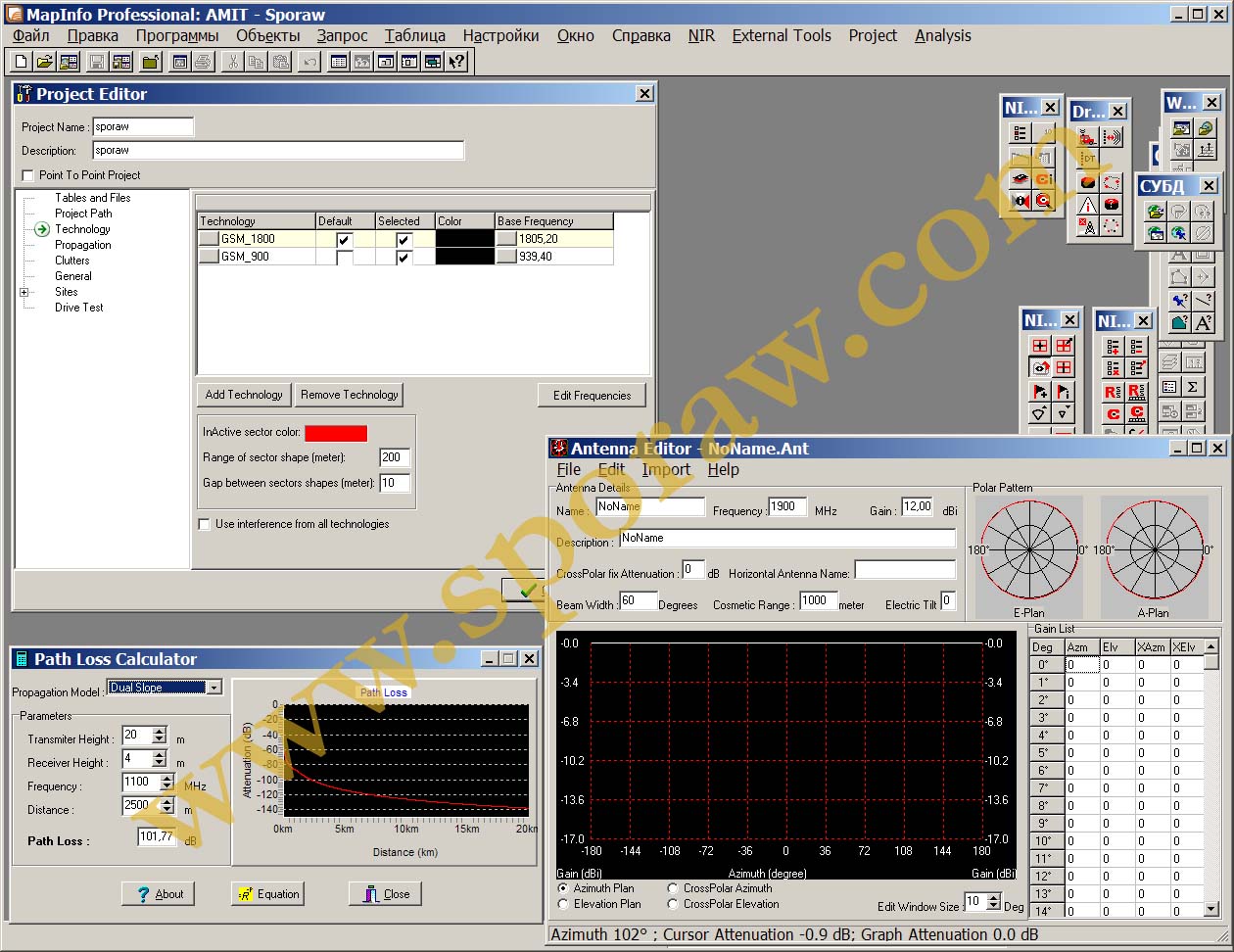Click the New Browser window toolbar icon
The width and height of the screenshot is (1234, 952).
(338, 62)
